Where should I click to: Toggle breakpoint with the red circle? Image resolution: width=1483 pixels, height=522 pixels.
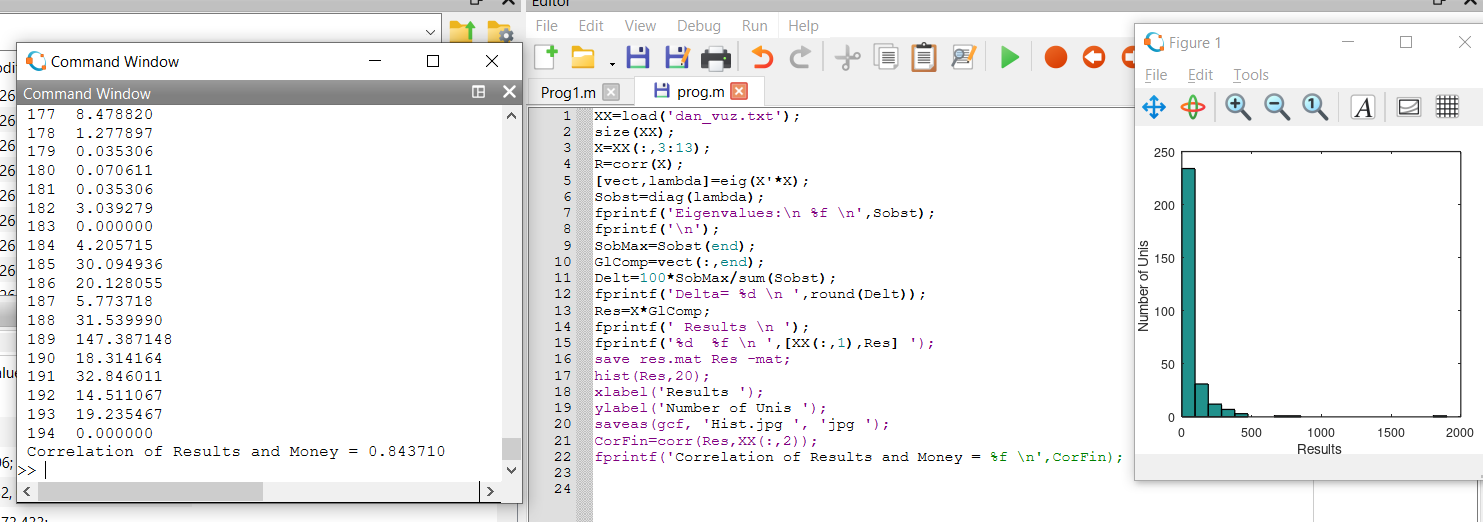coord(1056,58)
